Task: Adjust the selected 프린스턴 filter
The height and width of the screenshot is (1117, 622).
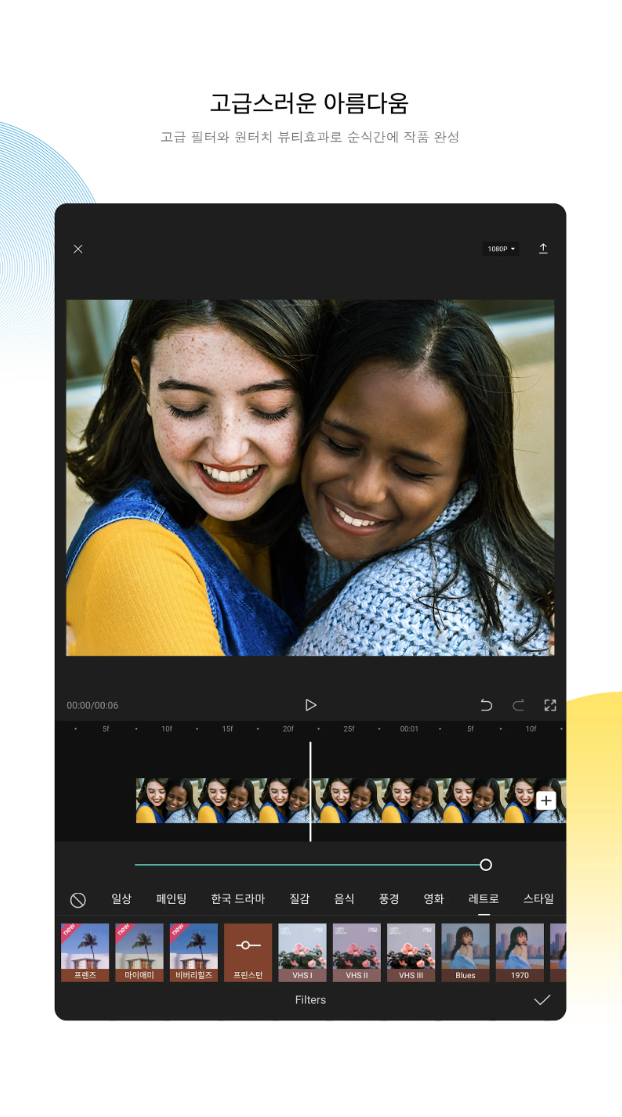Action: pos(248,952)
